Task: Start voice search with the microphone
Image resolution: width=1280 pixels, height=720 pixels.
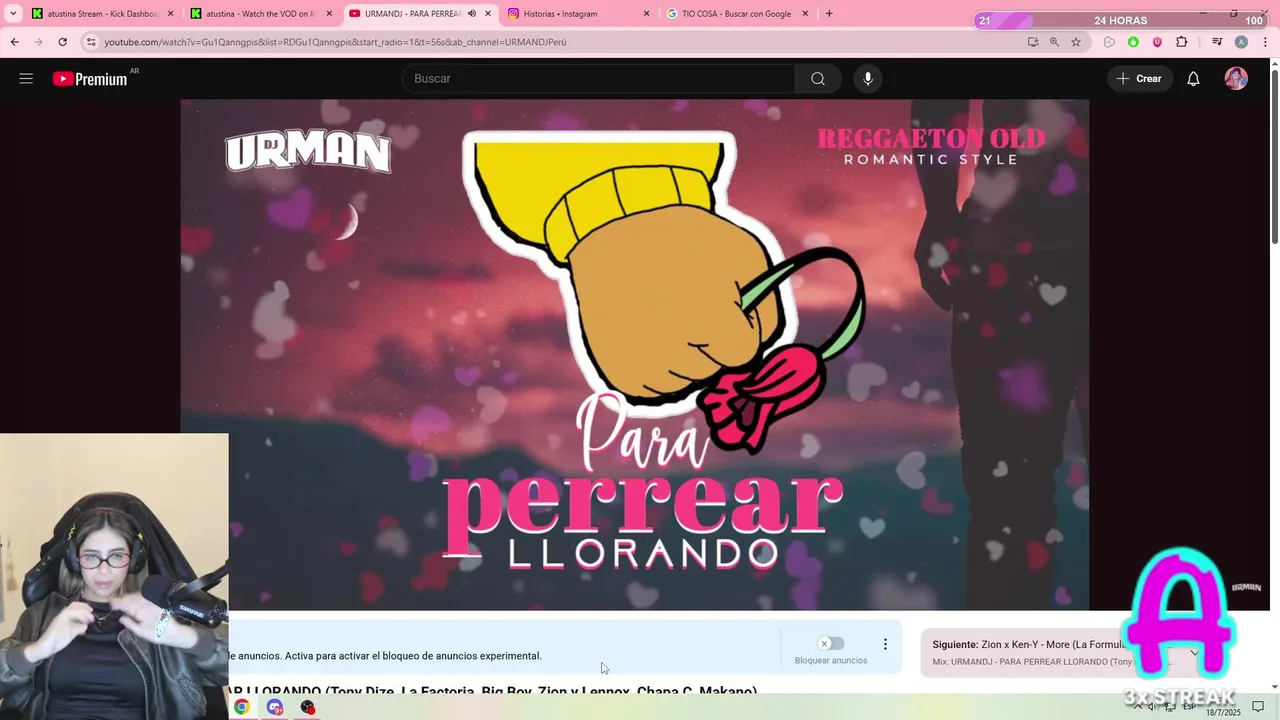Action: click(x=868, y=78)
